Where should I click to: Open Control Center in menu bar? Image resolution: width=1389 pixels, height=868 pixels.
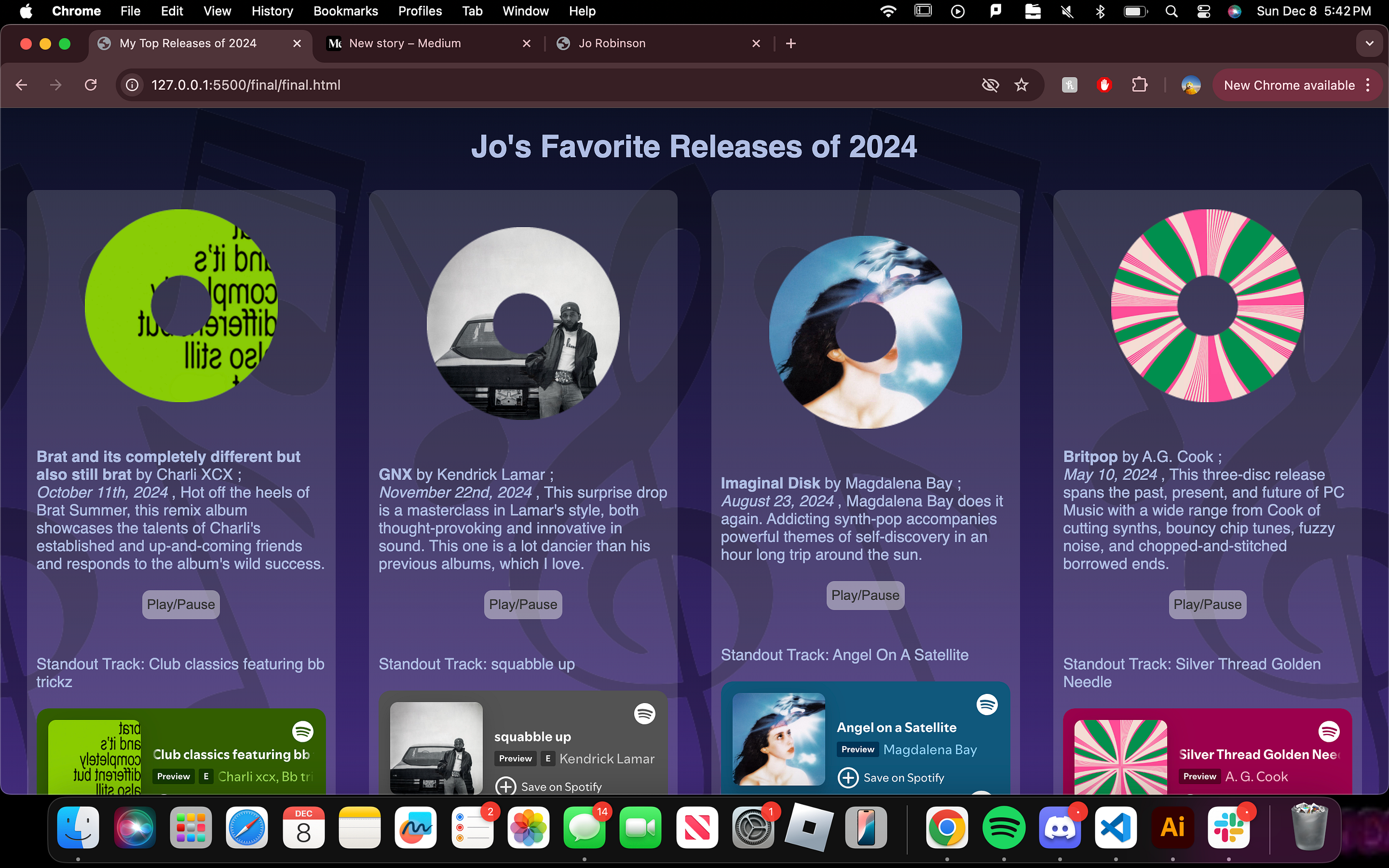click(1204, 11)
